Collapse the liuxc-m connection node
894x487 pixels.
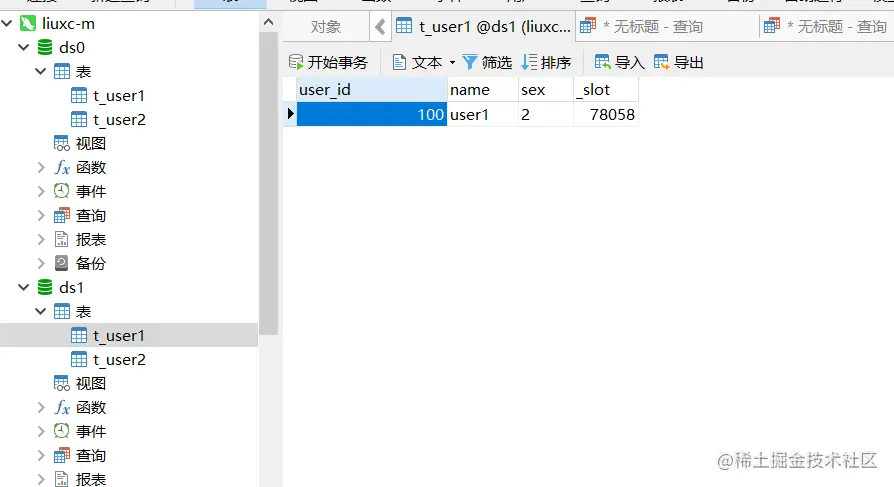[7, 23]
